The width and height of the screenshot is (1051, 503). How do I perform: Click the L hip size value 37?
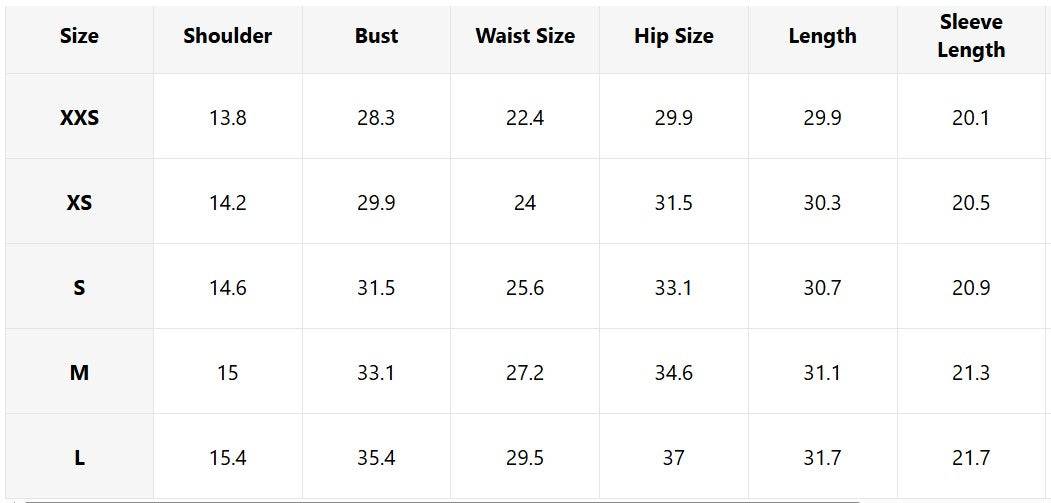coord(673,458)
